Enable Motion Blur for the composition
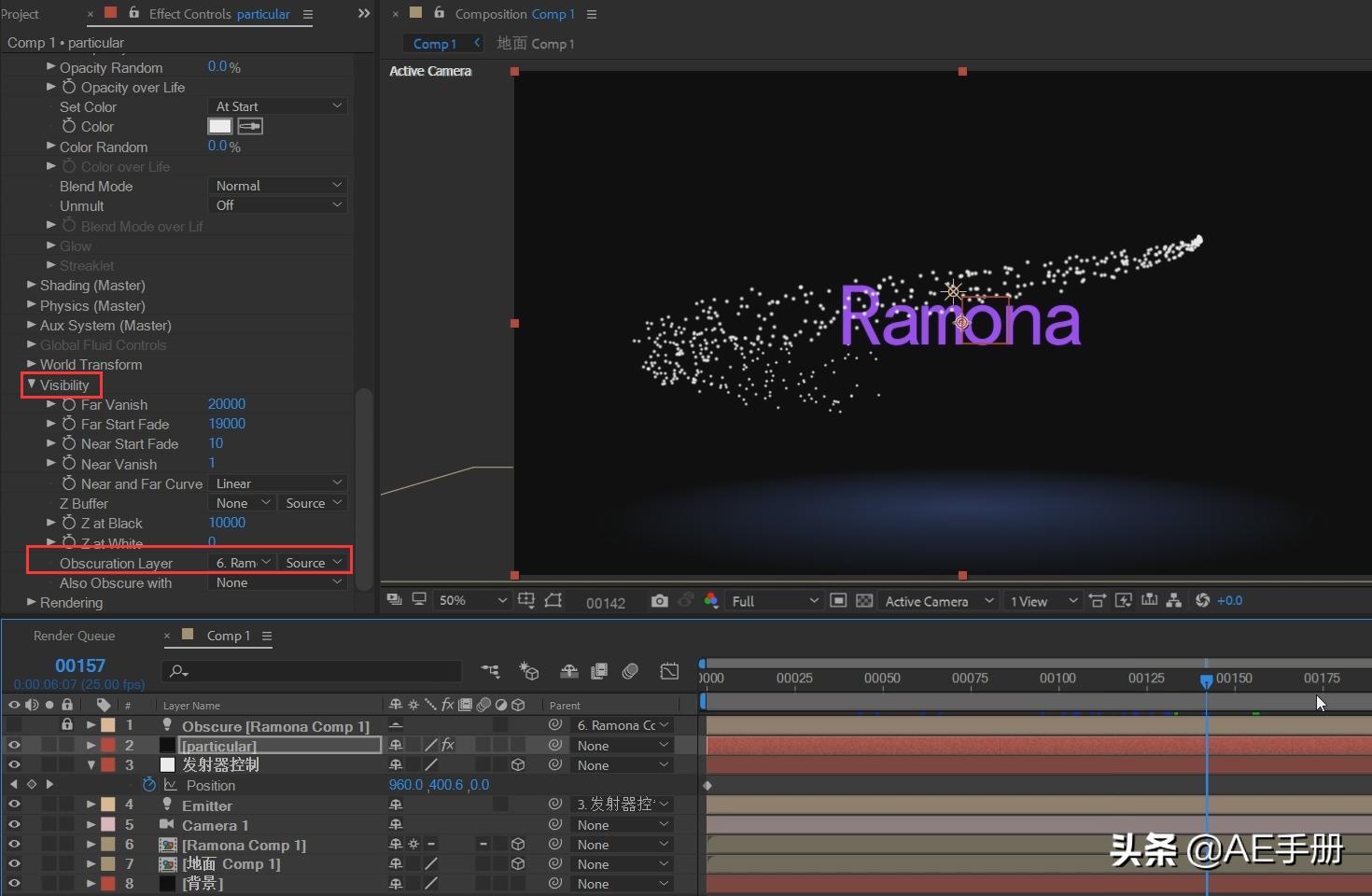1372x896 pixels. (630, 671)
